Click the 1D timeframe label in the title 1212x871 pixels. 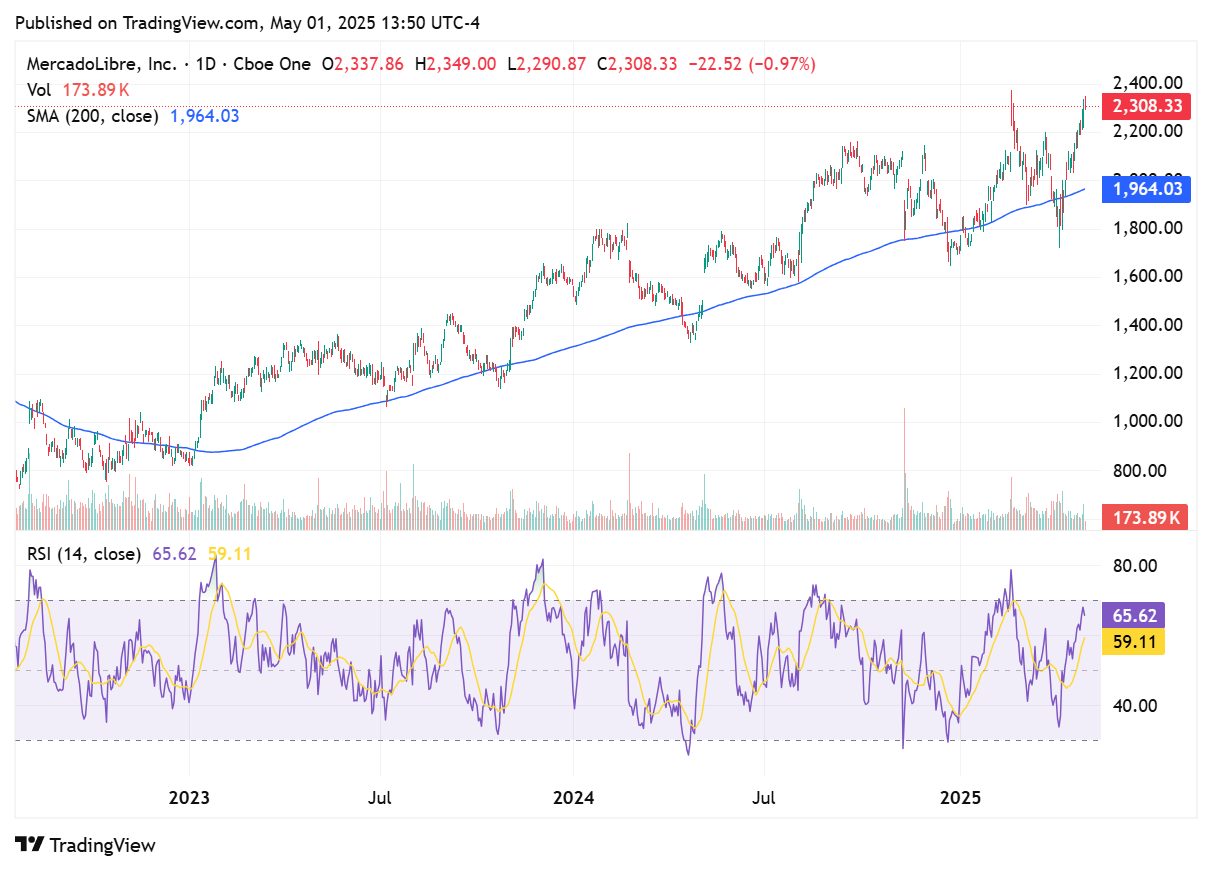[x=204, y=64]
